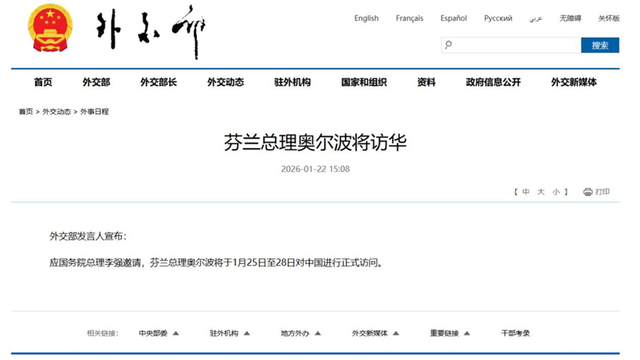The width and height of the screenshot is (640, 360).
Task: Set font size to 大
Action: coord(541,192)
